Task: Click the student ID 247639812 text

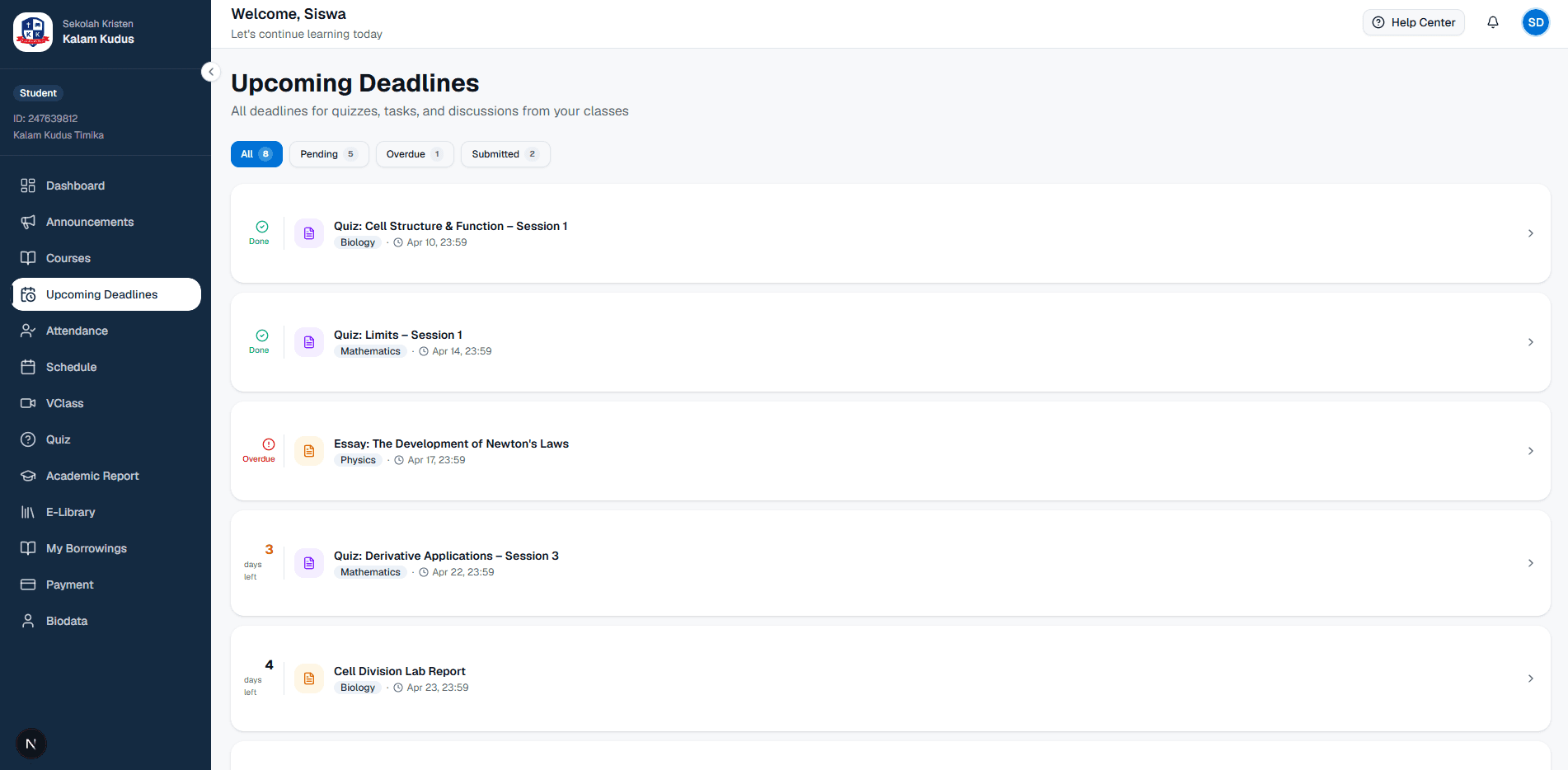Action: pos(45,119)
